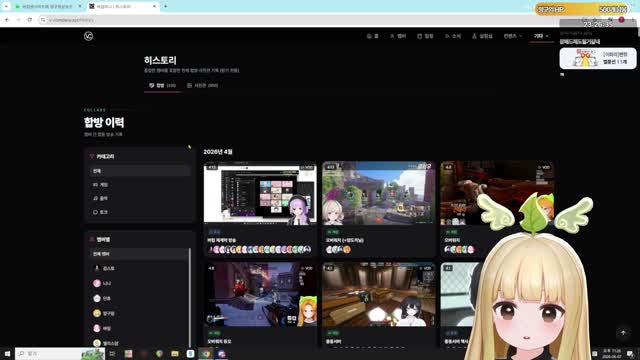Filter by the 게임 game category
The height and width of the screenshot is (360, 640).
[140, 184]
